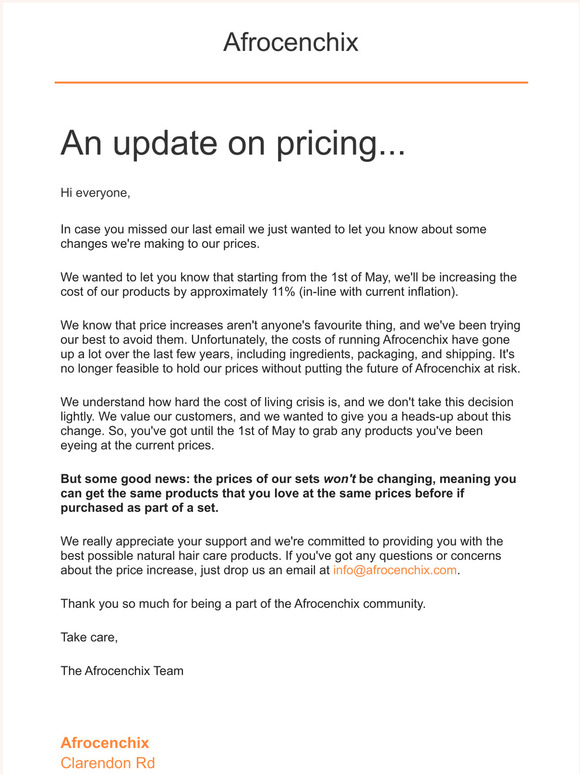This screenshot has width=580, height=774.
Task: Open the Afrocenchix header logo text
Action: tap(291, 42)
